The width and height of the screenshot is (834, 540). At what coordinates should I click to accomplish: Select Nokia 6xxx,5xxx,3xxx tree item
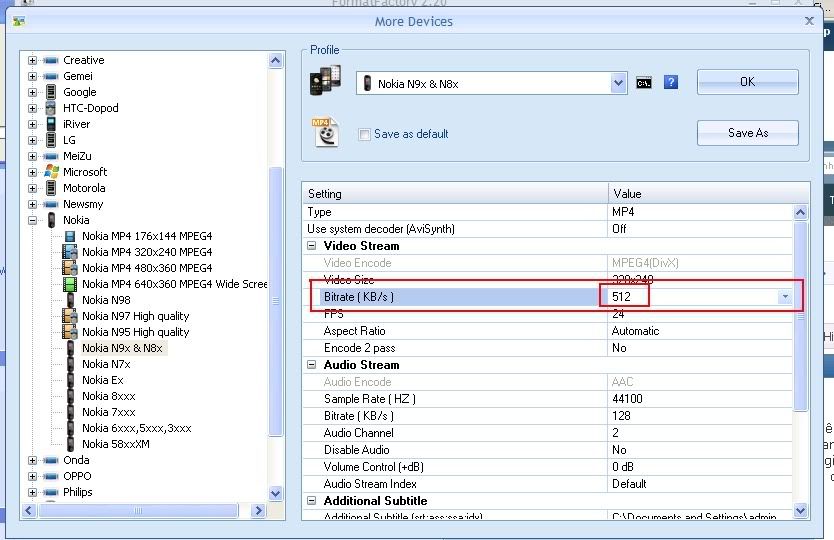pos(136,428)
